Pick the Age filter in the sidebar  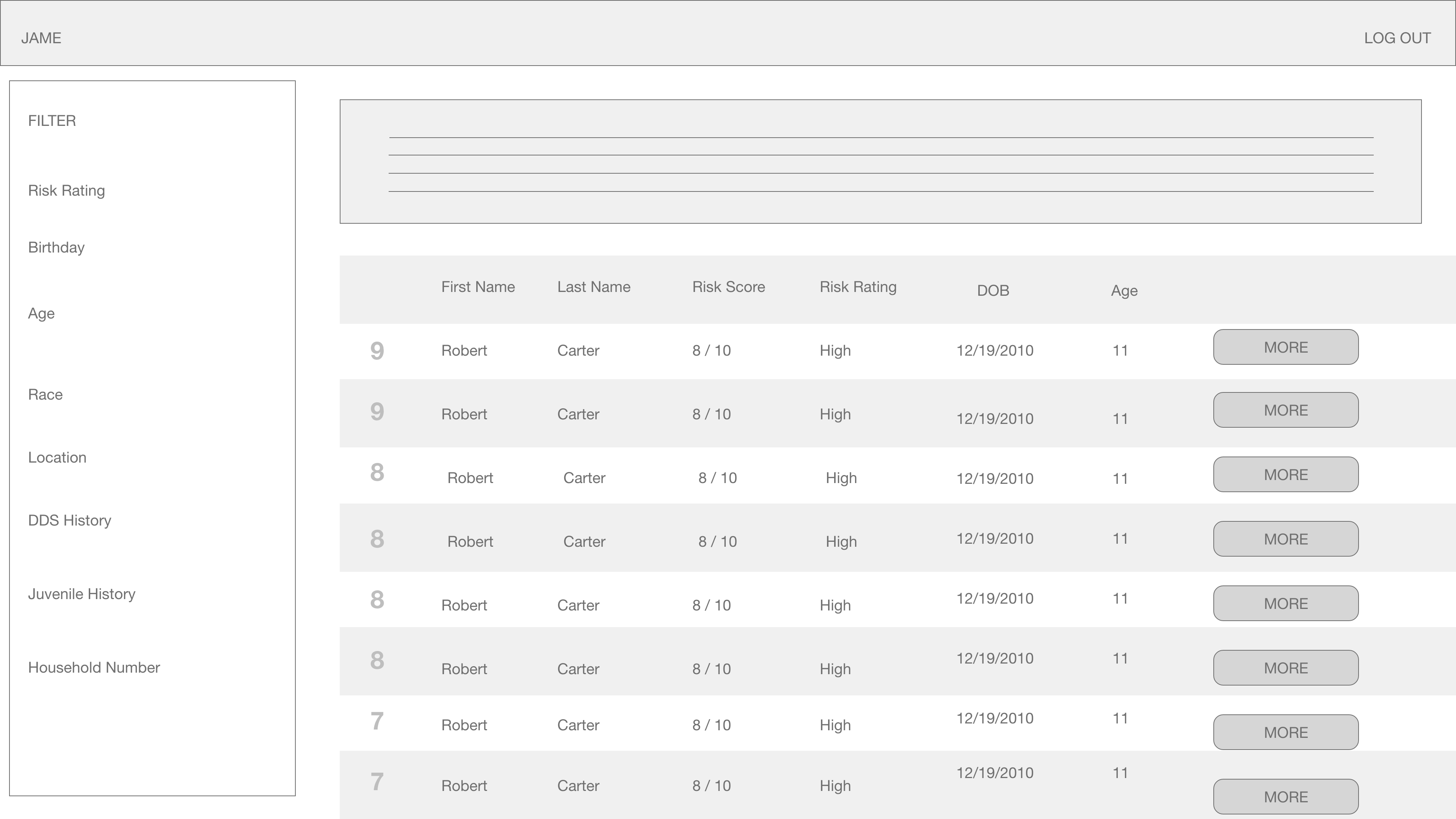point(41,314)
